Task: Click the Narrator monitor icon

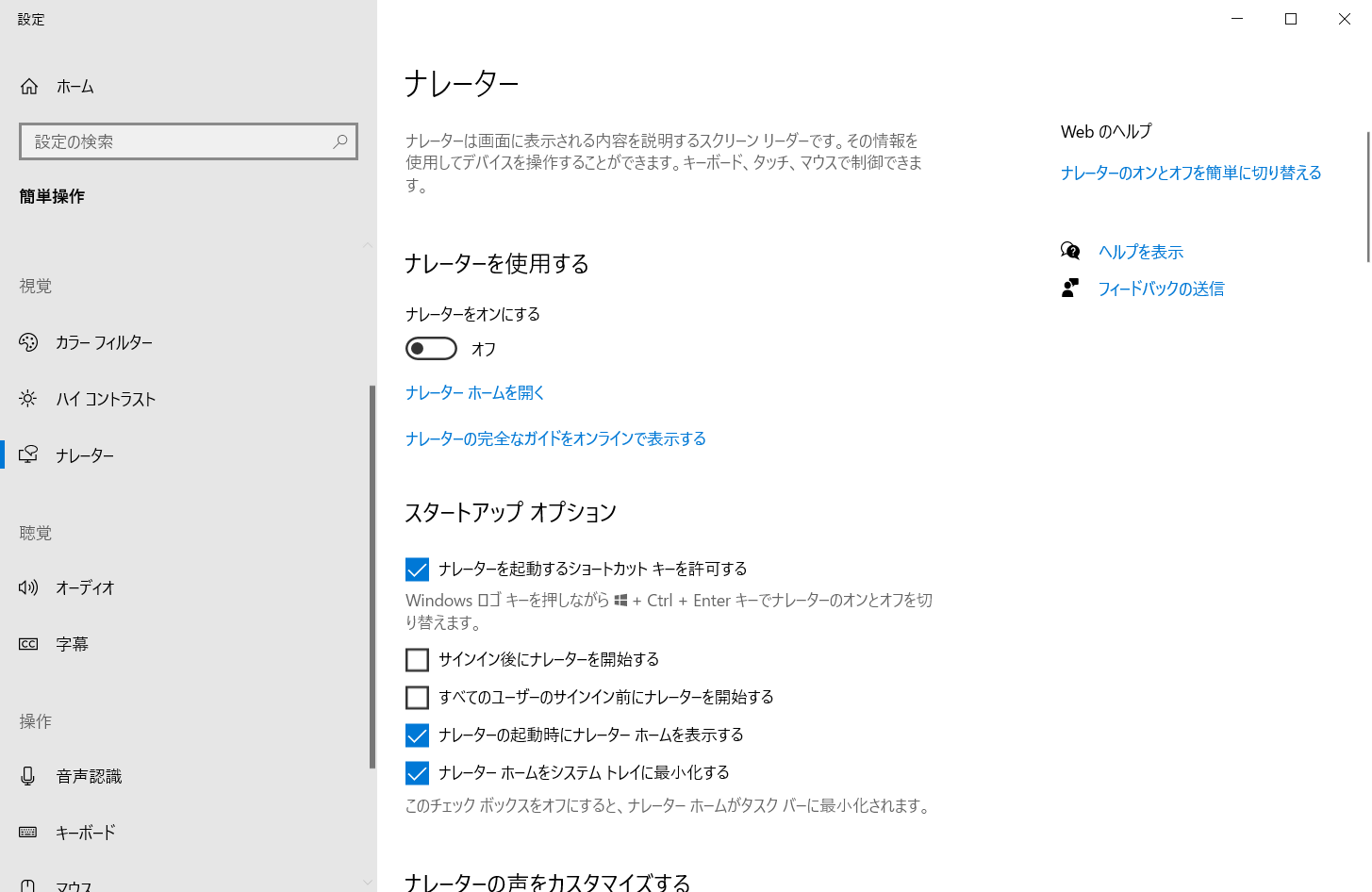Action: [x=28, y=455]
